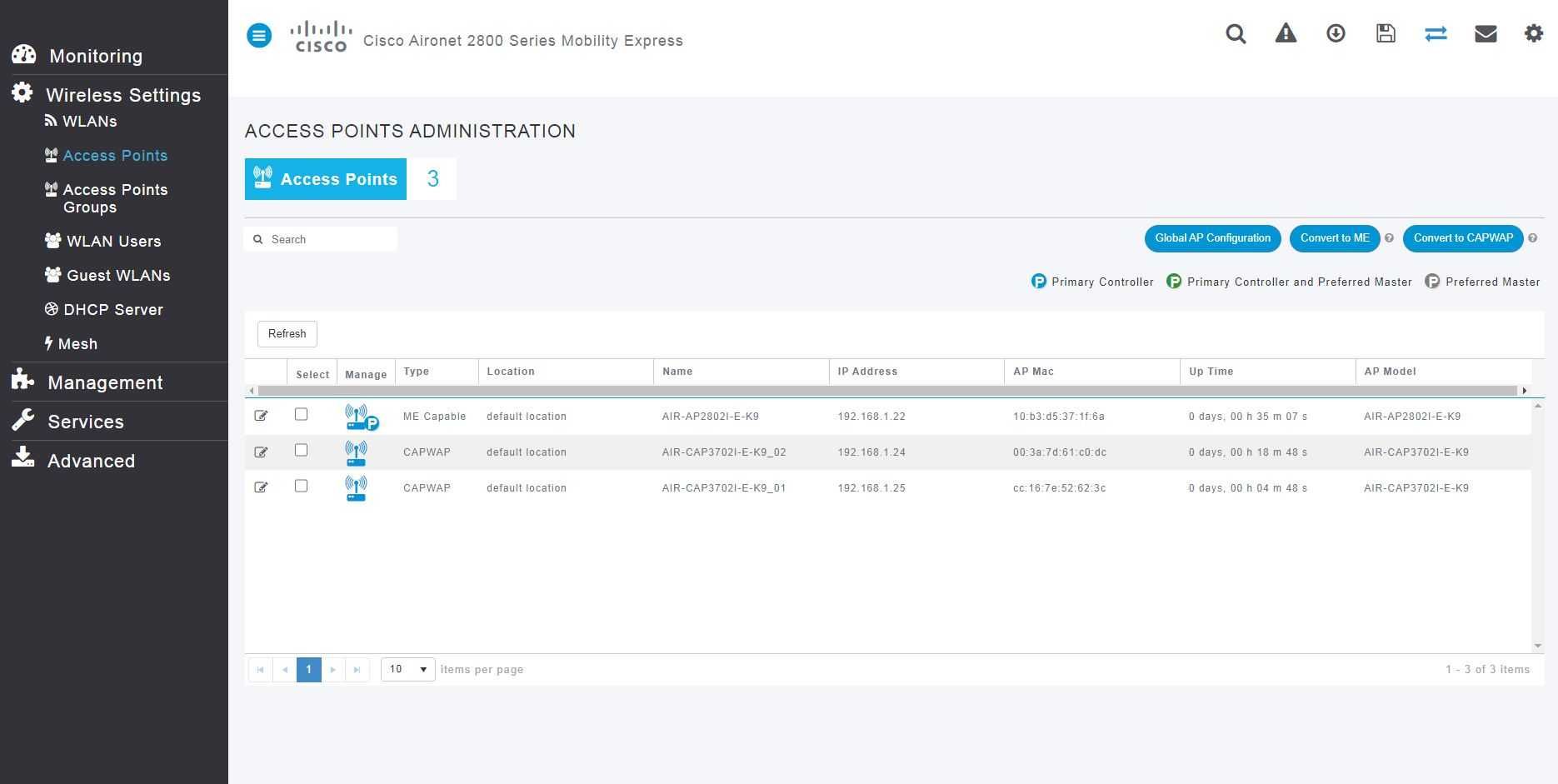Click the manage AP icon for 192.168.1.24

click(356, 453)
